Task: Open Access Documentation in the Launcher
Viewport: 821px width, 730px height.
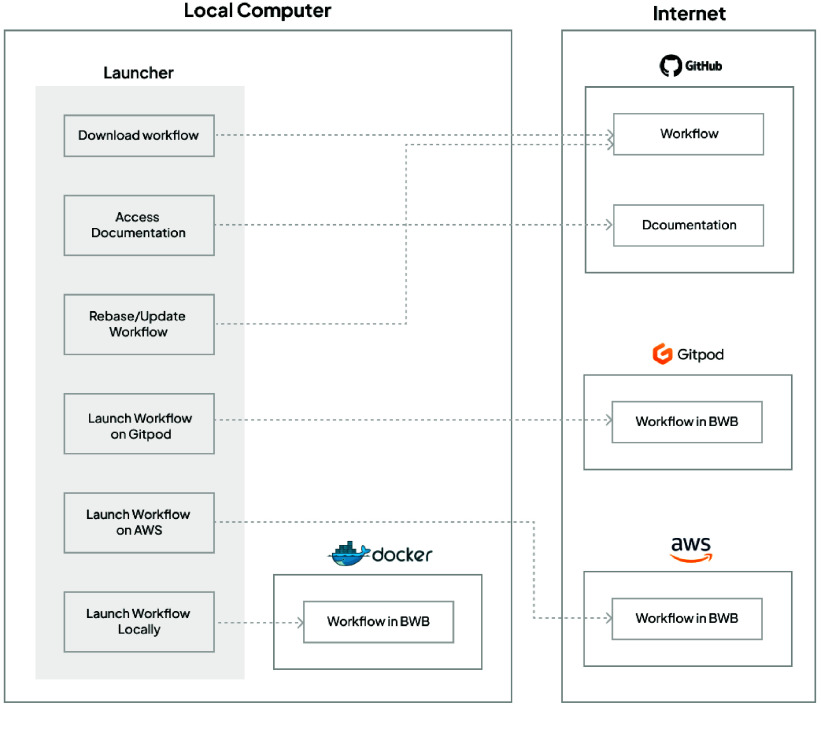Action: click(x=139, y=225)
